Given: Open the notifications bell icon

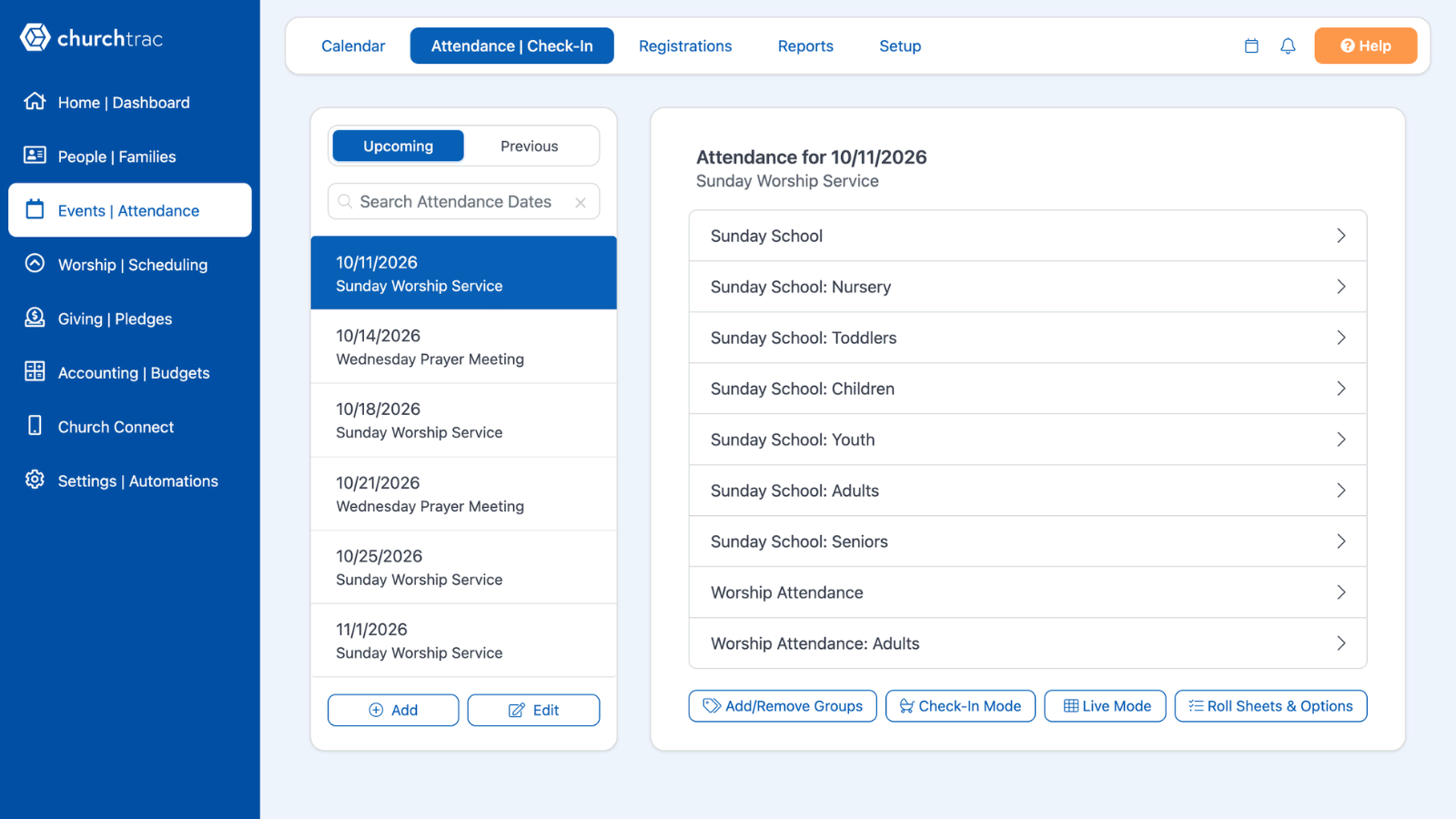Looking at the screenshot, I should pos(1288,45).
